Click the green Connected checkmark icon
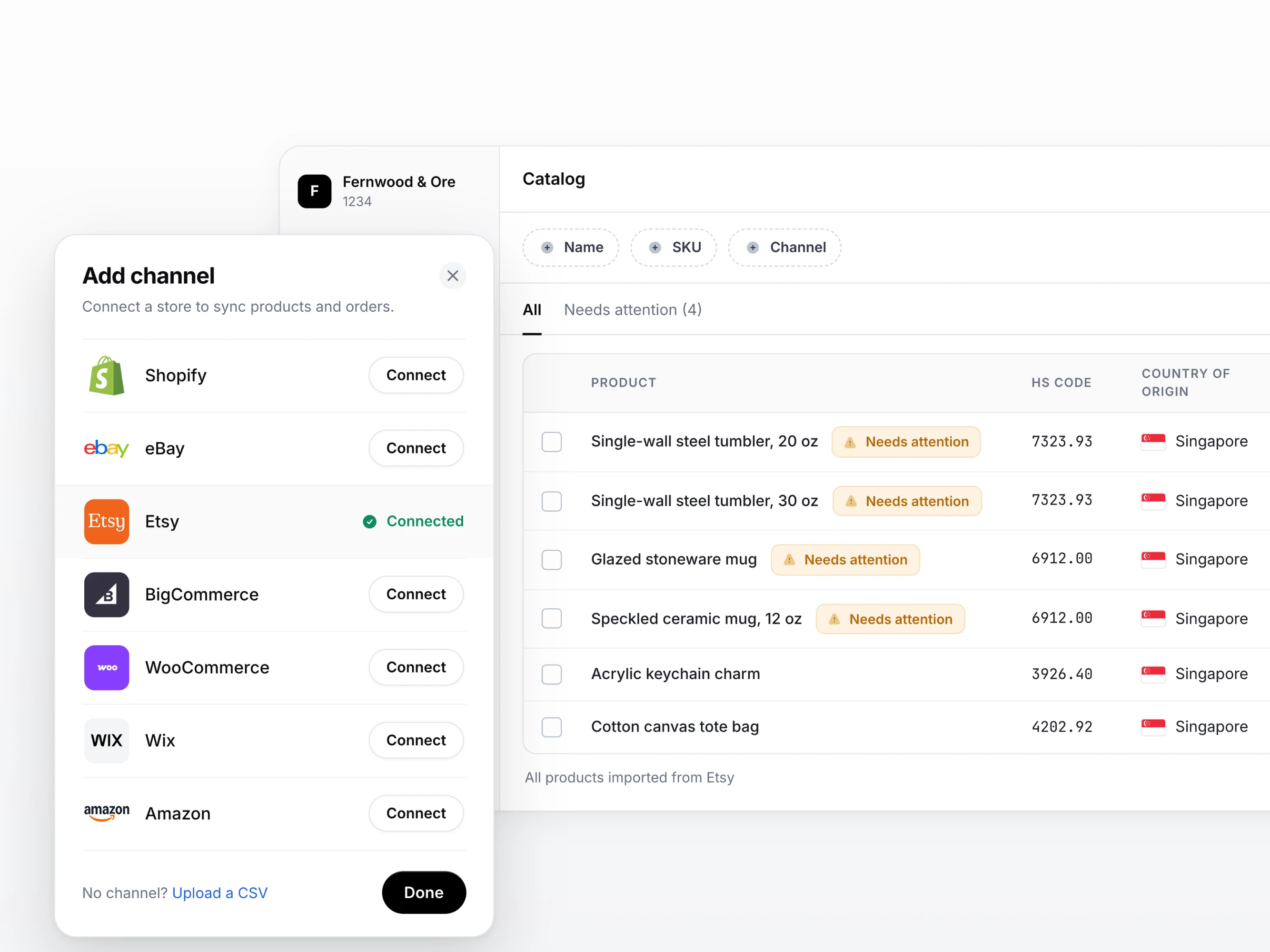1270x952 pixels. click(369, 521)
